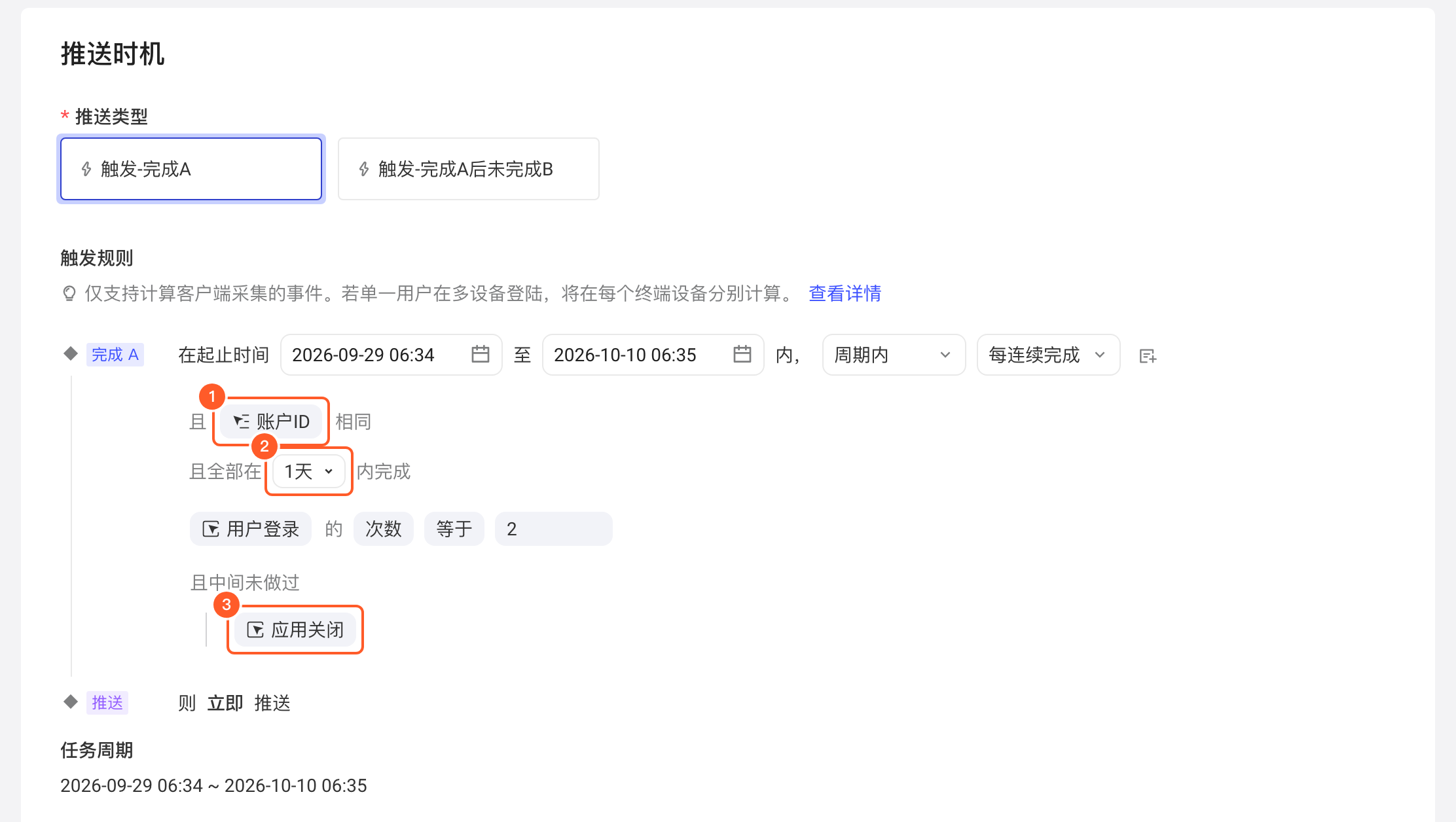Expand the 每连续完成 dropdown
This screenshot has width=1456, height=822.
click(1048, 355)
